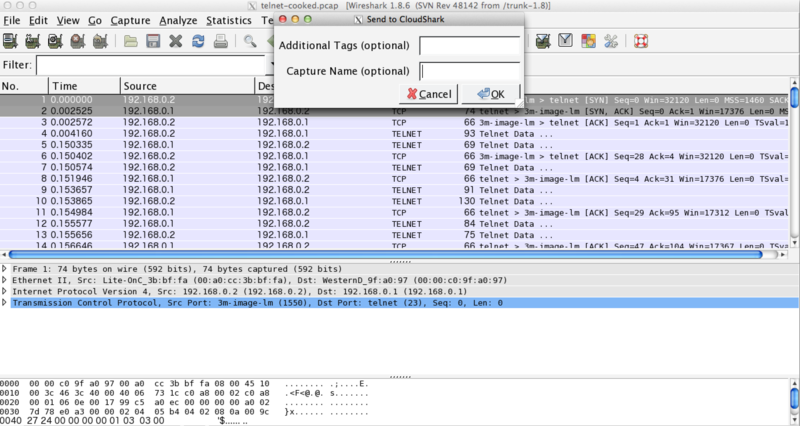Open coloring rules icon

[588, 41]
